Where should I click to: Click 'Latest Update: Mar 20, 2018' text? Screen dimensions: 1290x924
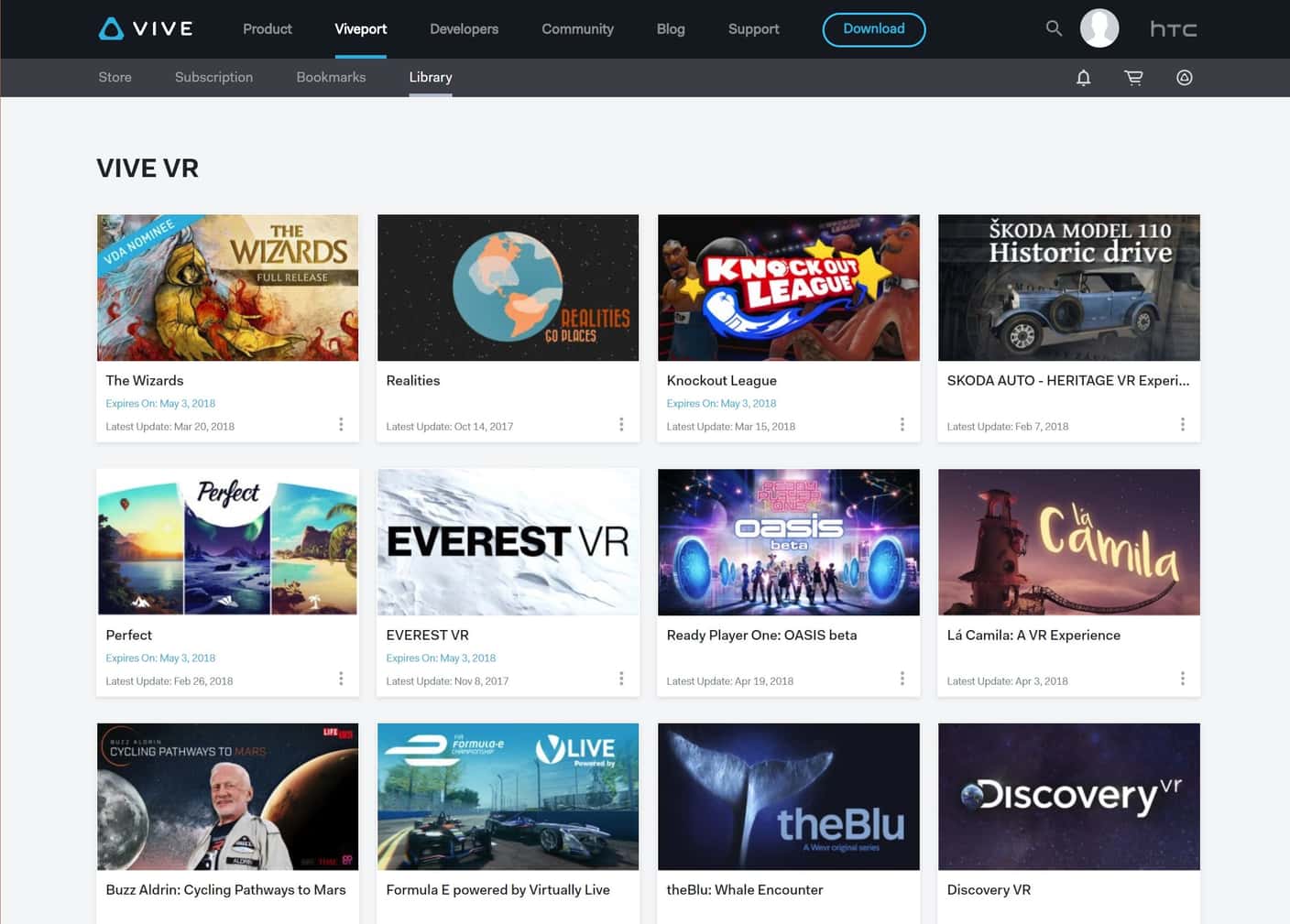tap(170, 427)
